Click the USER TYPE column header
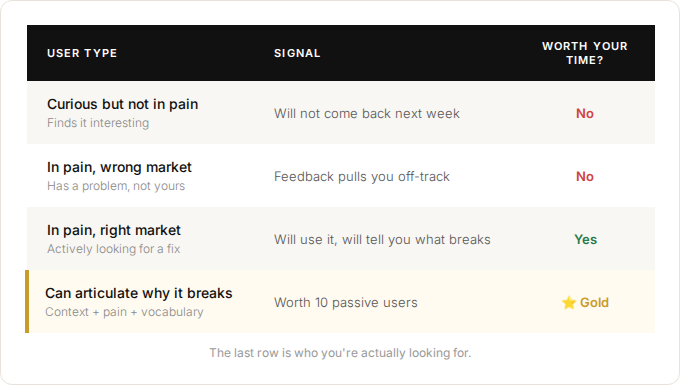This screenshot has height=385, width=680. (82, 53)
